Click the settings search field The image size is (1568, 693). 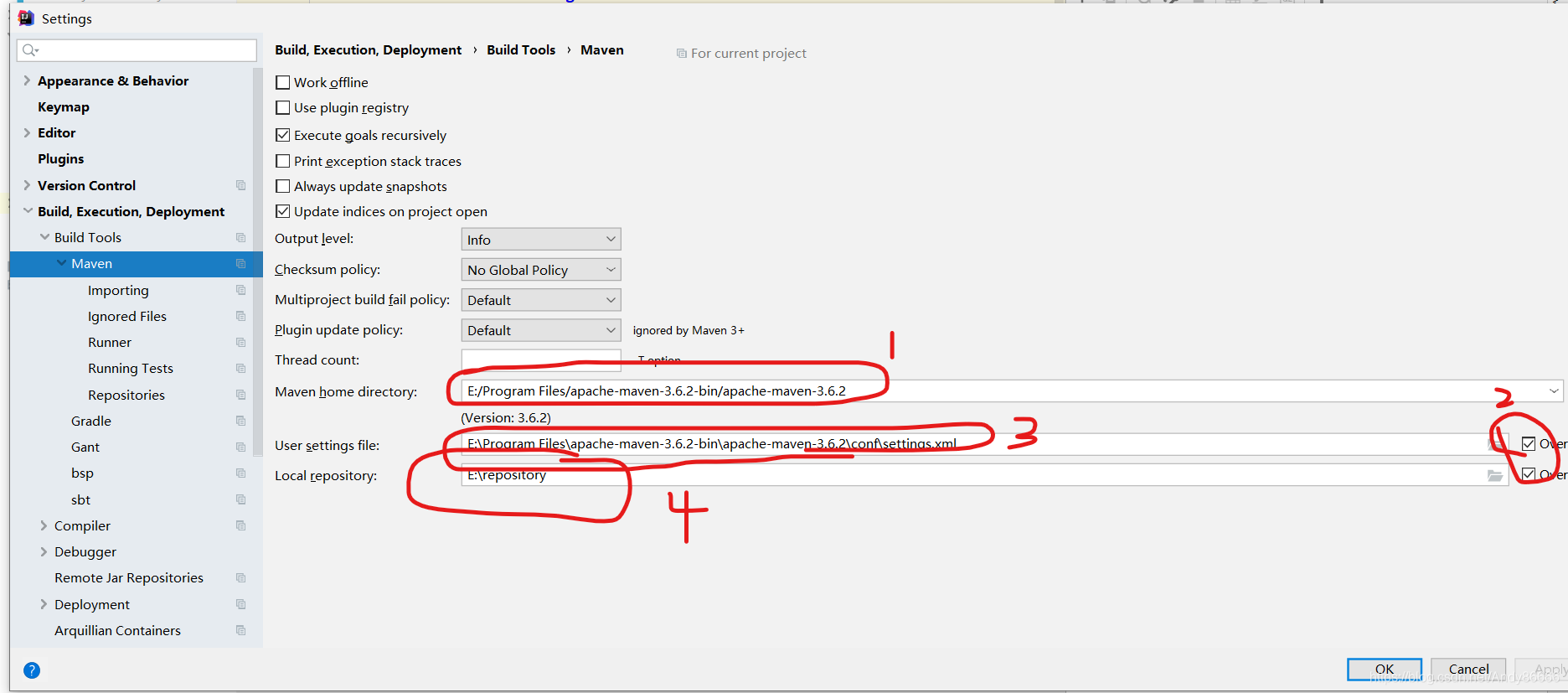point(137,50)
